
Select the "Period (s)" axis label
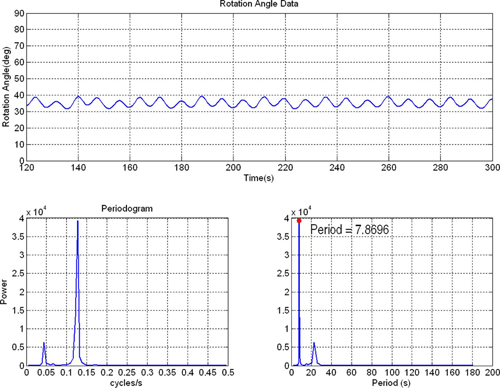391,383
